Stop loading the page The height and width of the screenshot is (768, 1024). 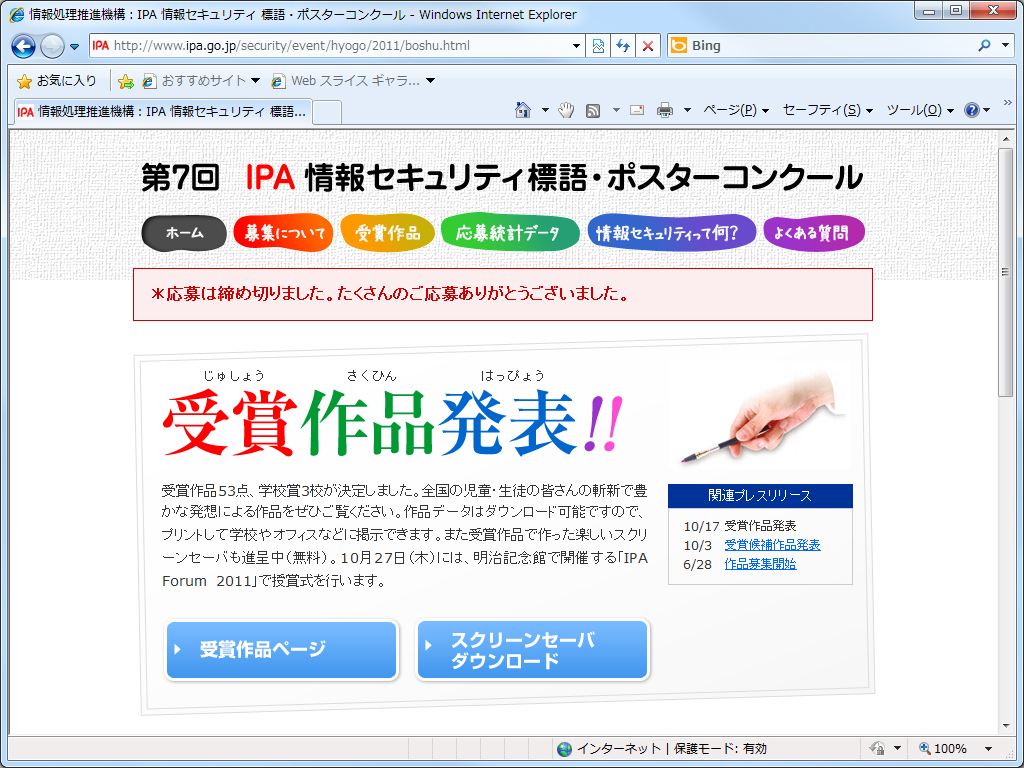[646, 45]
